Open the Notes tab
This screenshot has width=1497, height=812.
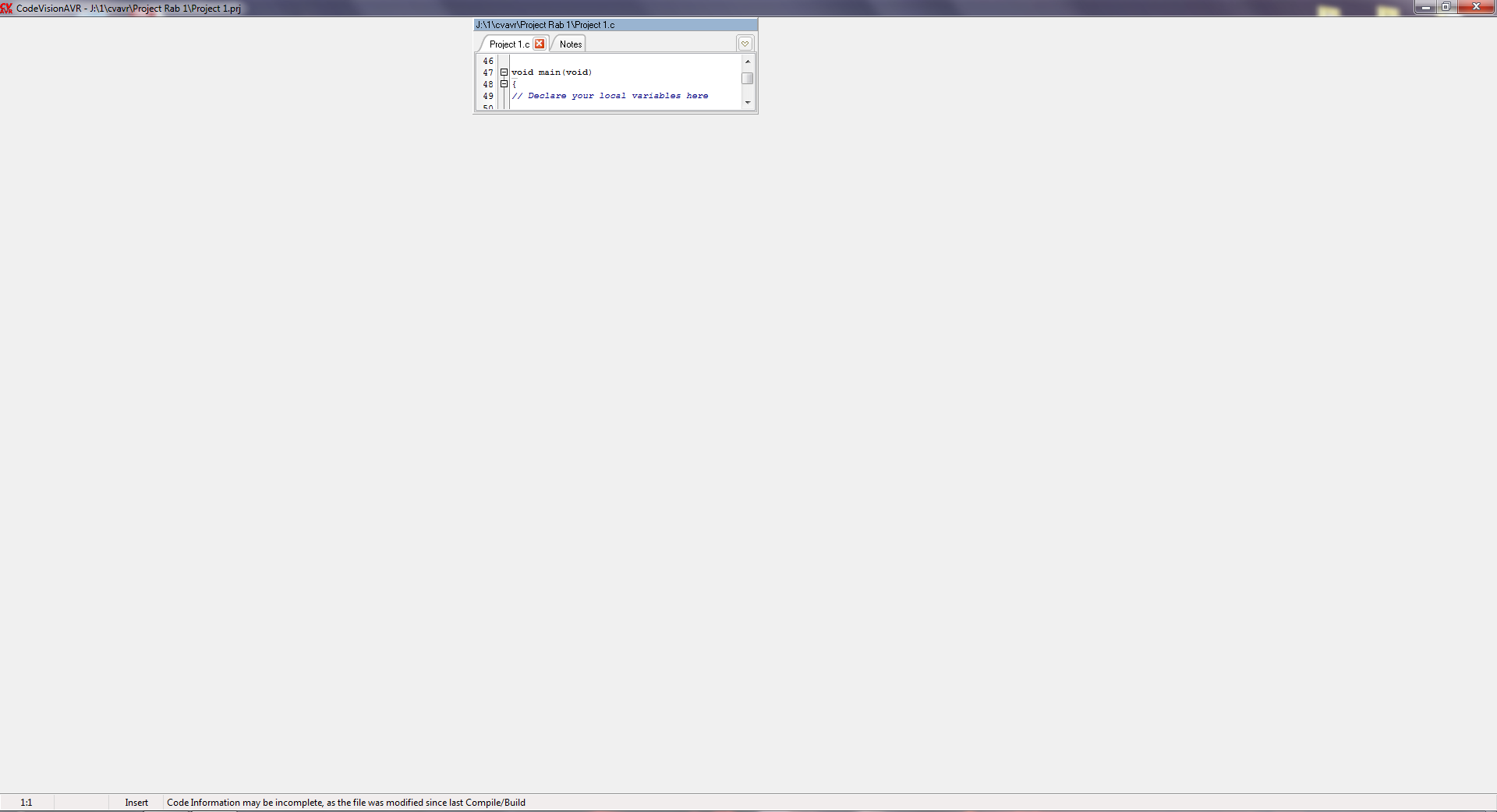(571, 44)
